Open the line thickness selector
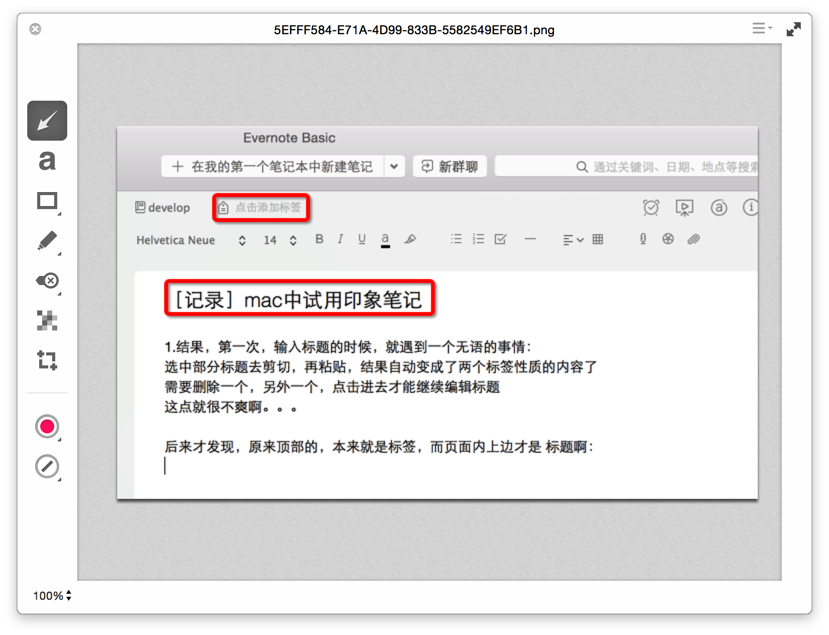 click(47, 467)
